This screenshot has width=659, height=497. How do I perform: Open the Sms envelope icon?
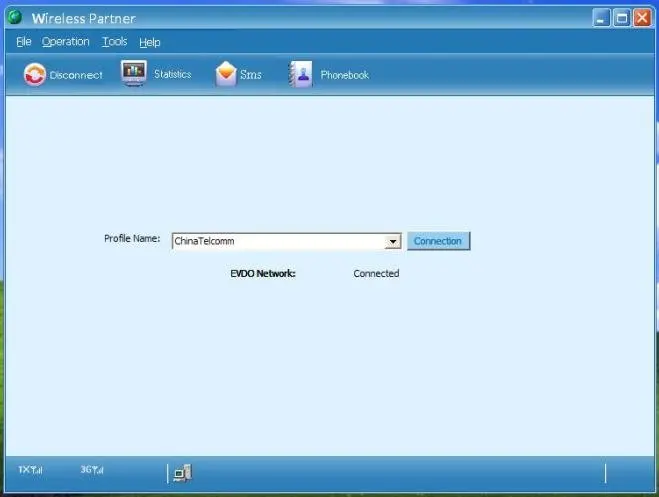tap(226, 74)
